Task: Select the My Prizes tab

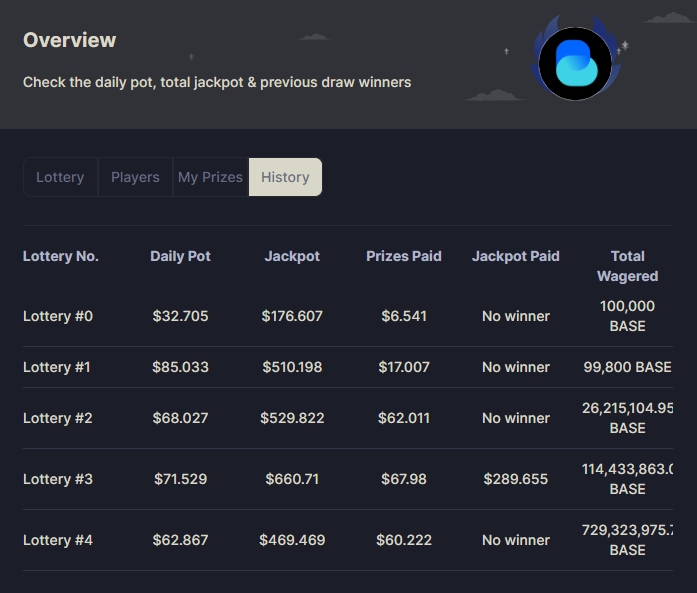Action: pyautogui.click(x=210, y=177)
